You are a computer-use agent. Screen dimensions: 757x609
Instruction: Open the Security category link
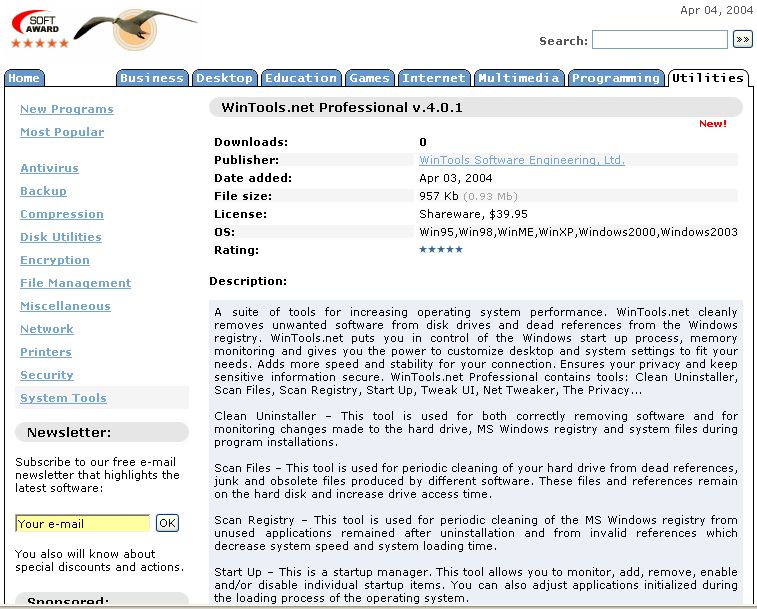pyautogui.click(x=47, y=375)
